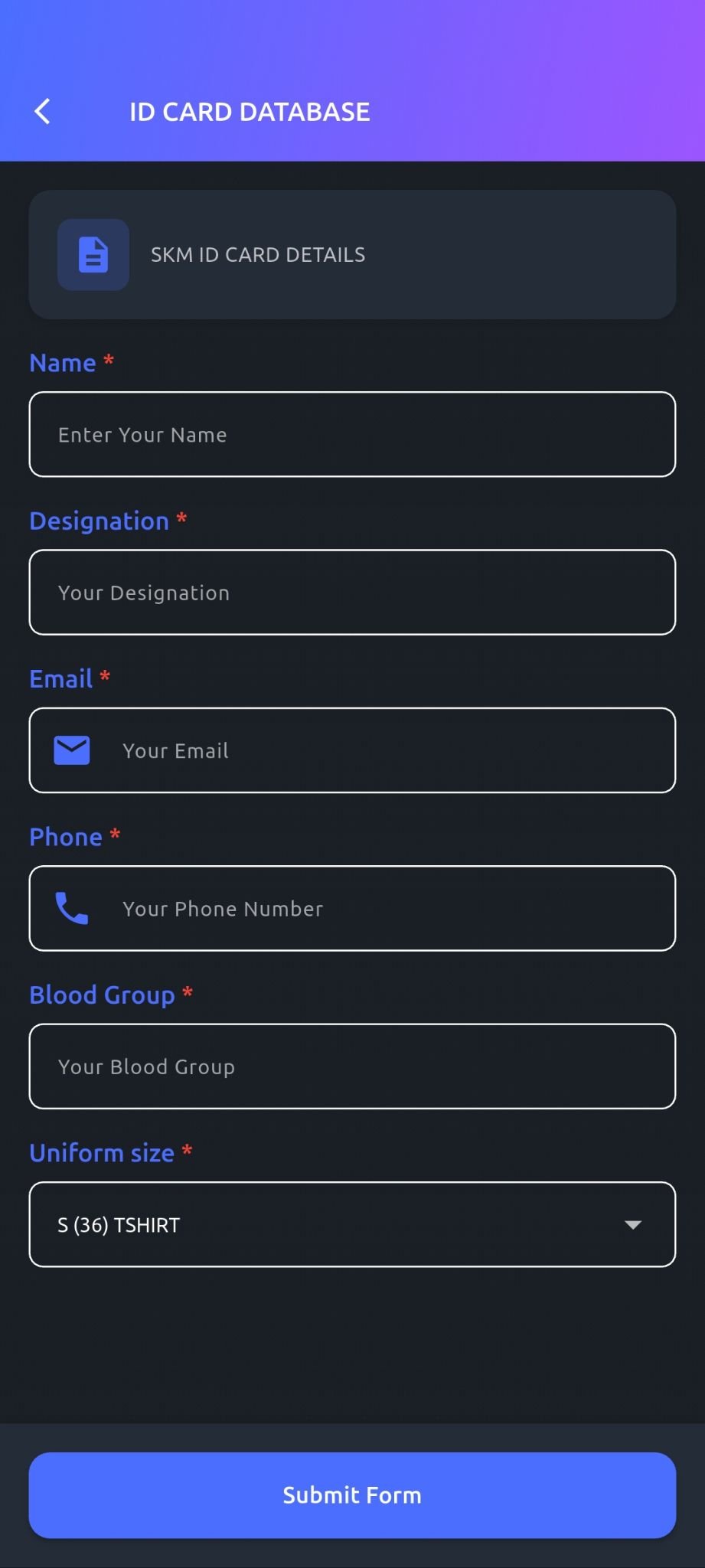Focus the "Your Blood Group" field
Image resolution: width=705 pixels, height=1568 pixels.
[352, 1067]
